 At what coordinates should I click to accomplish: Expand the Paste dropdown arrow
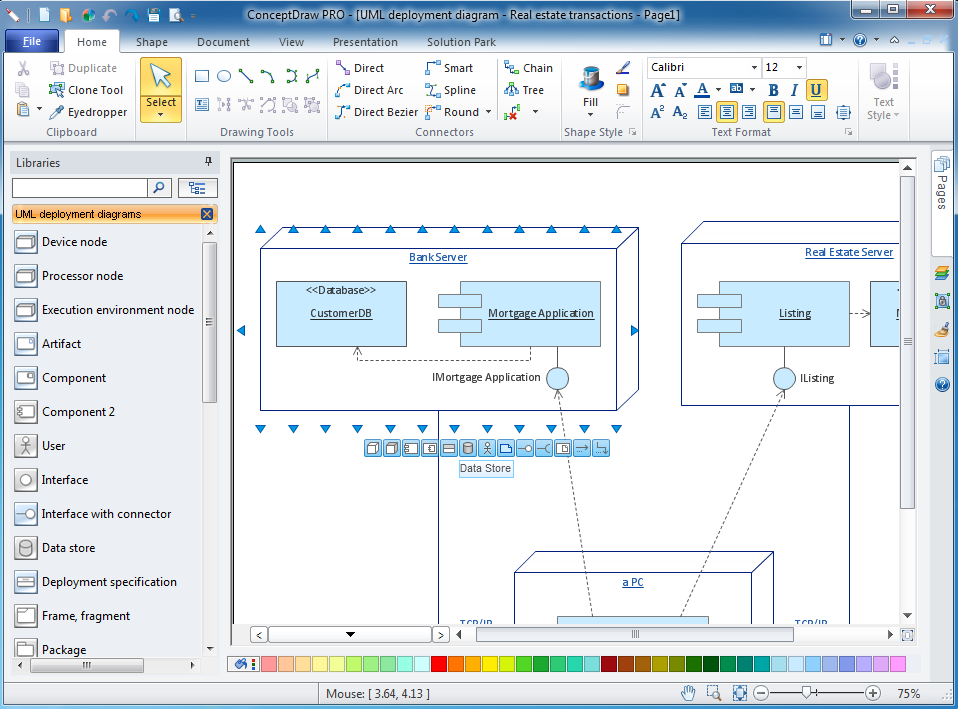click(40, 110)
